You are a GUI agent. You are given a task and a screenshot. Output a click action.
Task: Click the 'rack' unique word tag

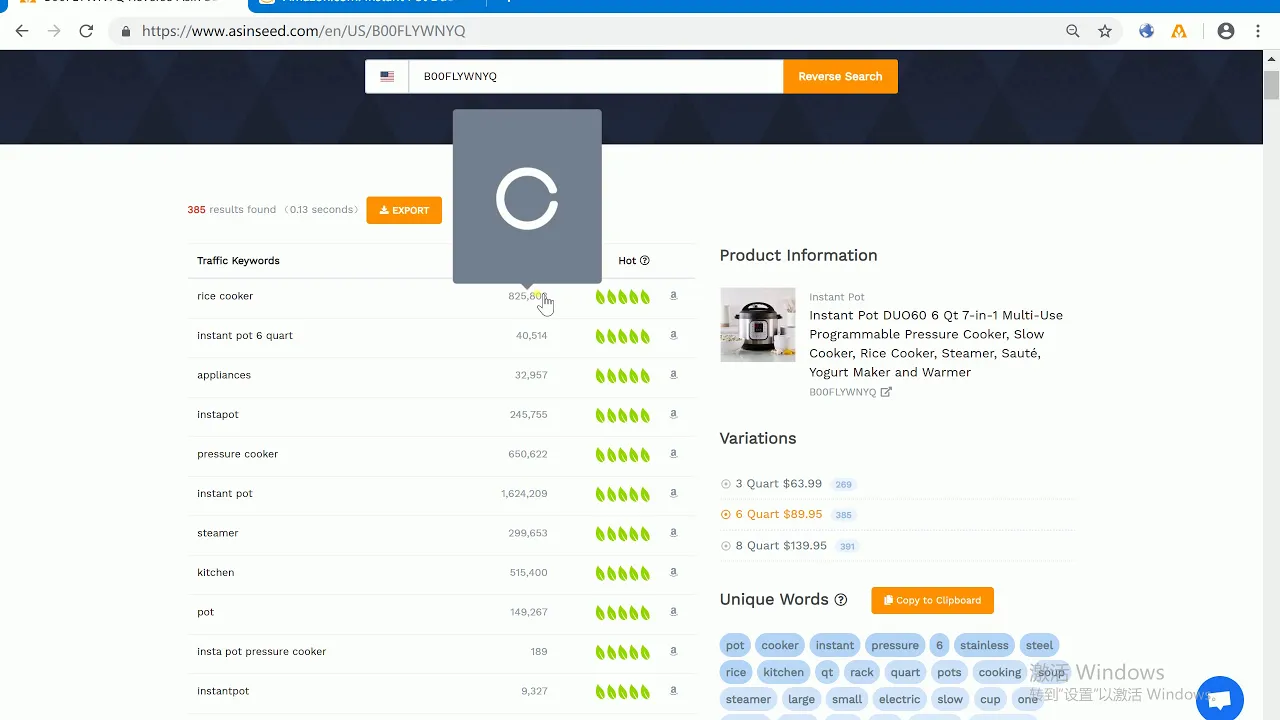[862, 672]
